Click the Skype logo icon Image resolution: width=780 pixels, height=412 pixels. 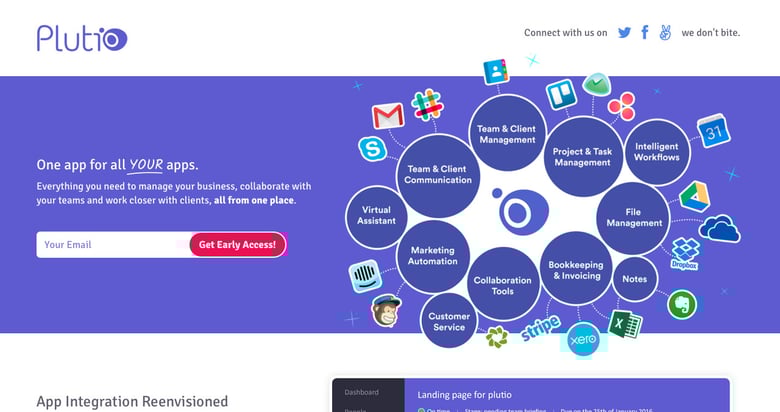[x=372, y=150]
